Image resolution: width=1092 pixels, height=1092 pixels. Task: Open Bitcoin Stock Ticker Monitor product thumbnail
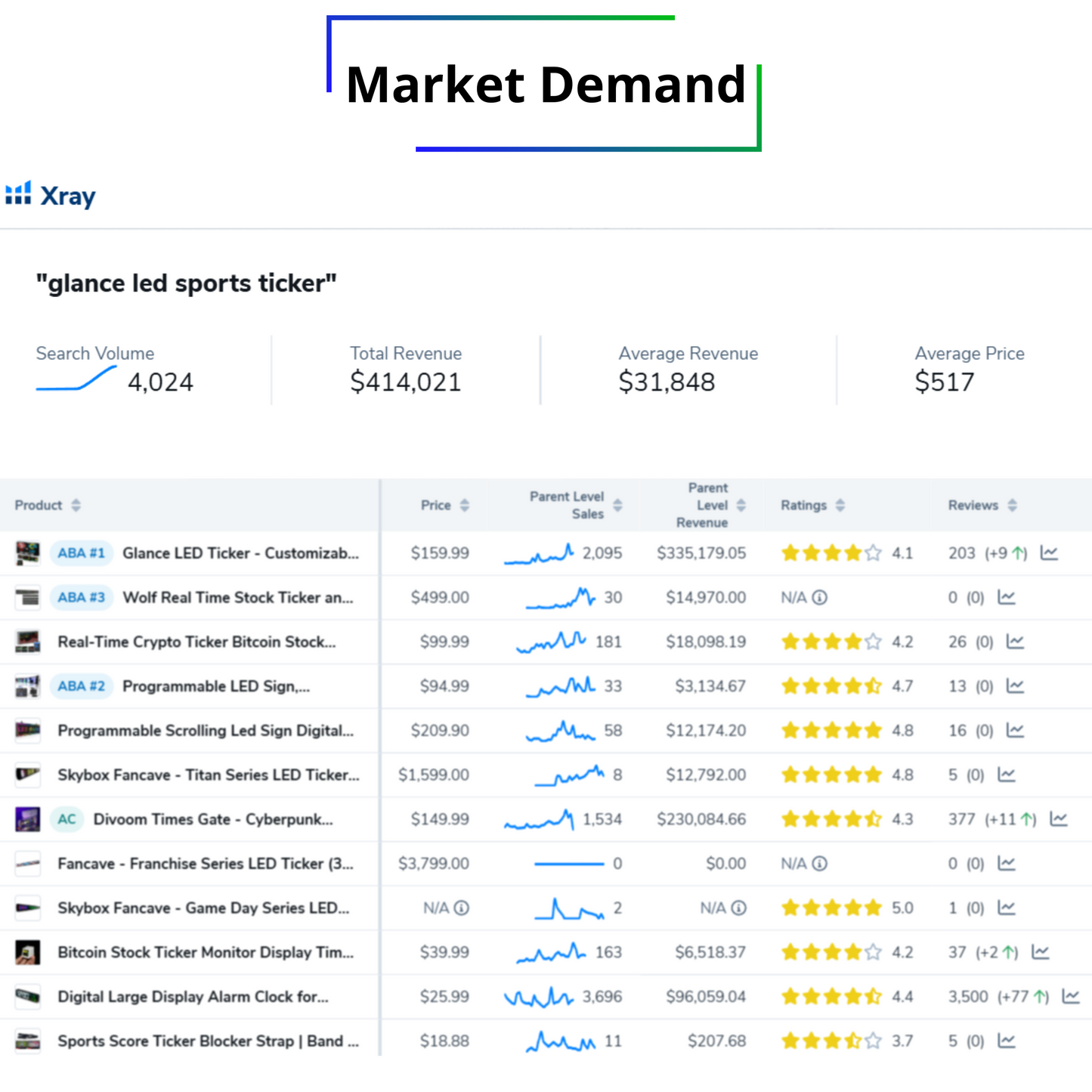coord(28,952)
